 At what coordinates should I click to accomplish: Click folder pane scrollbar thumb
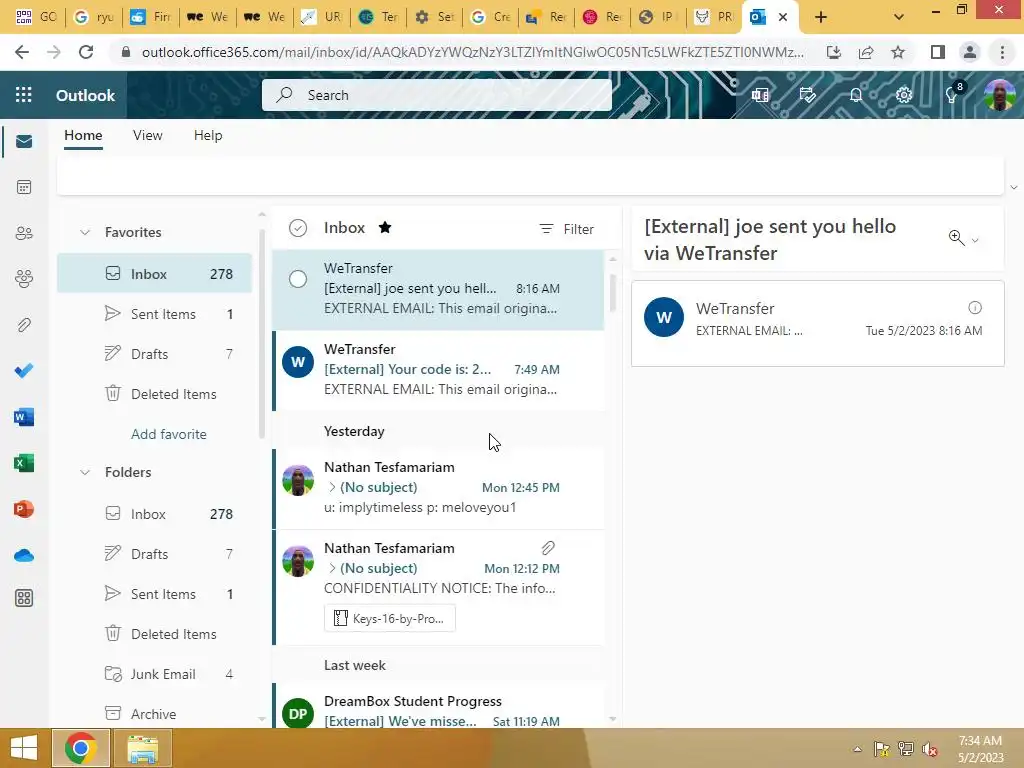tap(262, 333)
